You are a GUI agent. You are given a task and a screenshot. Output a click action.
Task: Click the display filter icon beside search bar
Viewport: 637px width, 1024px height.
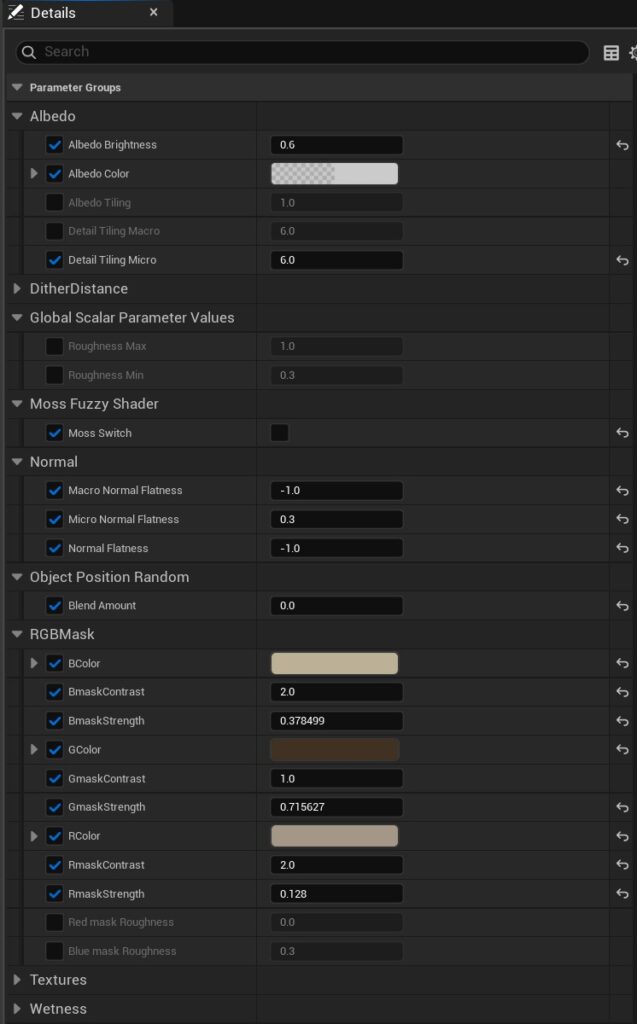coord(610,51)
